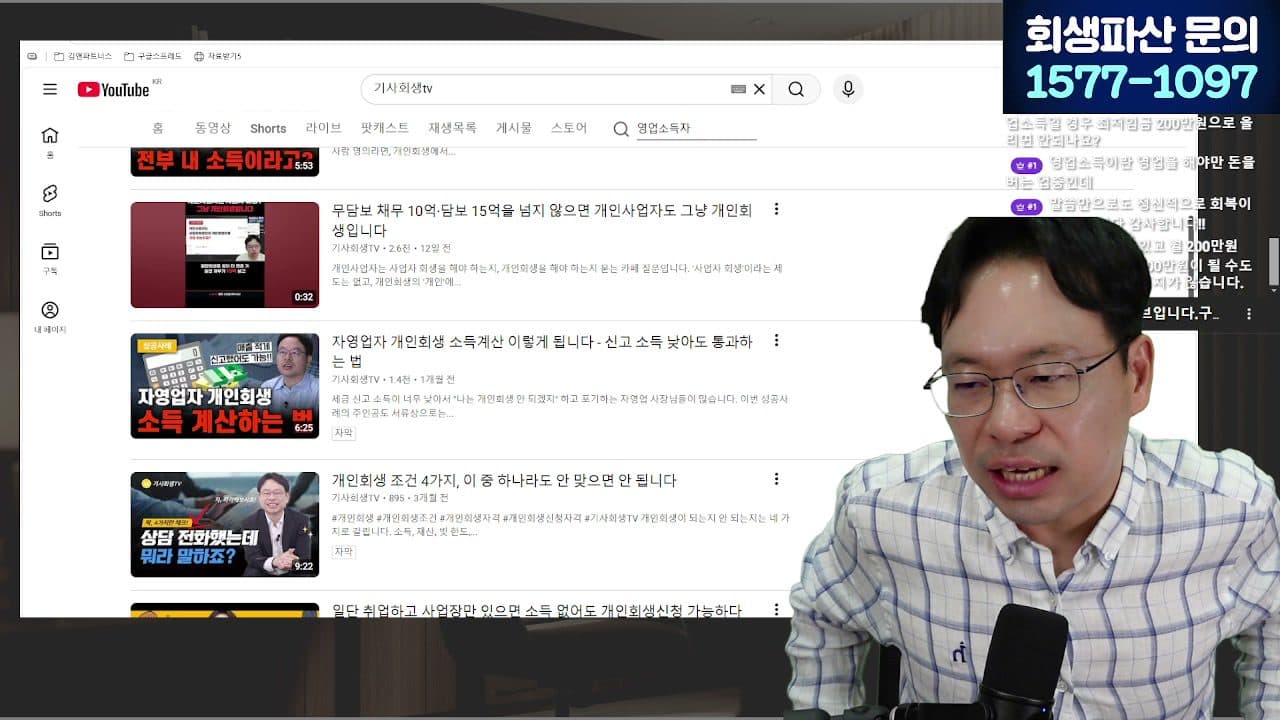Open the 자영업자 개인회생 소득 계산하는 법 thumbnail

tap(225, 386)
